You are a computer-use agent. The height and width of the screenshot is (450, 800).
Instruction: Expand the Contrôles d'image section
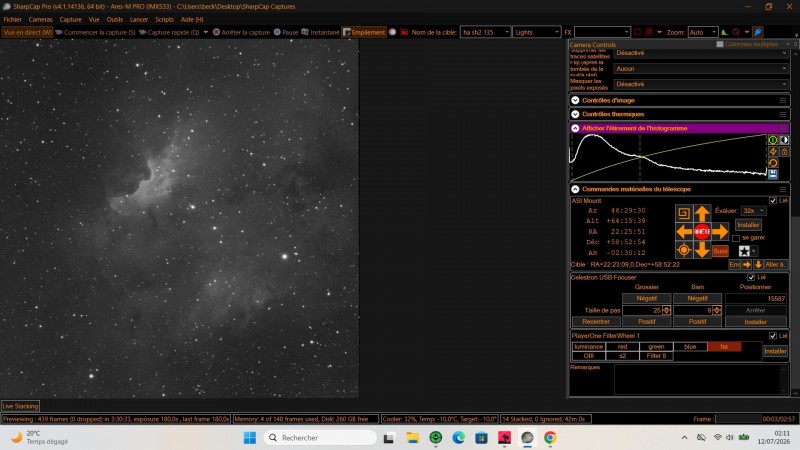[x=575, y=101]
